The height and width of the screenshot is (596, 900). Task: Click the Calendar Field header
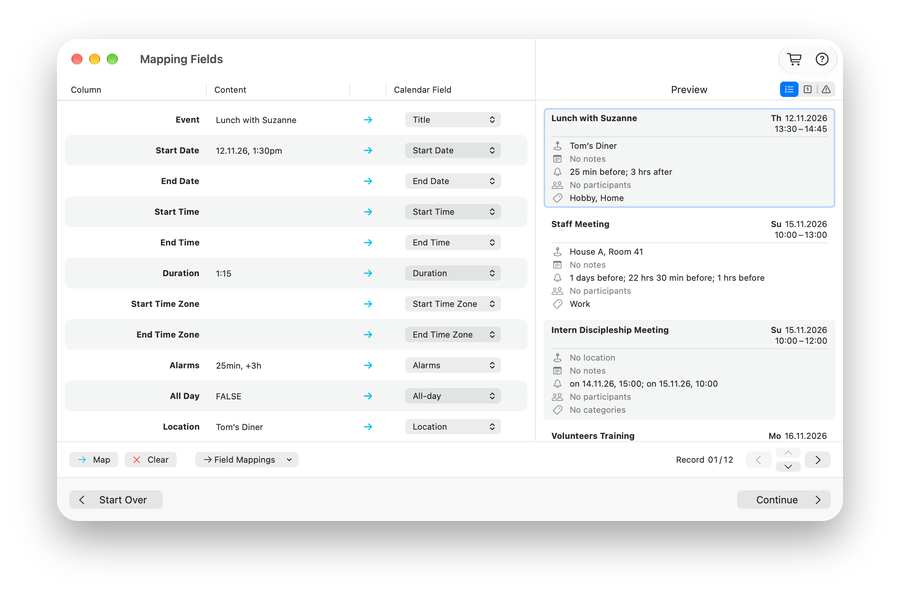422,90
